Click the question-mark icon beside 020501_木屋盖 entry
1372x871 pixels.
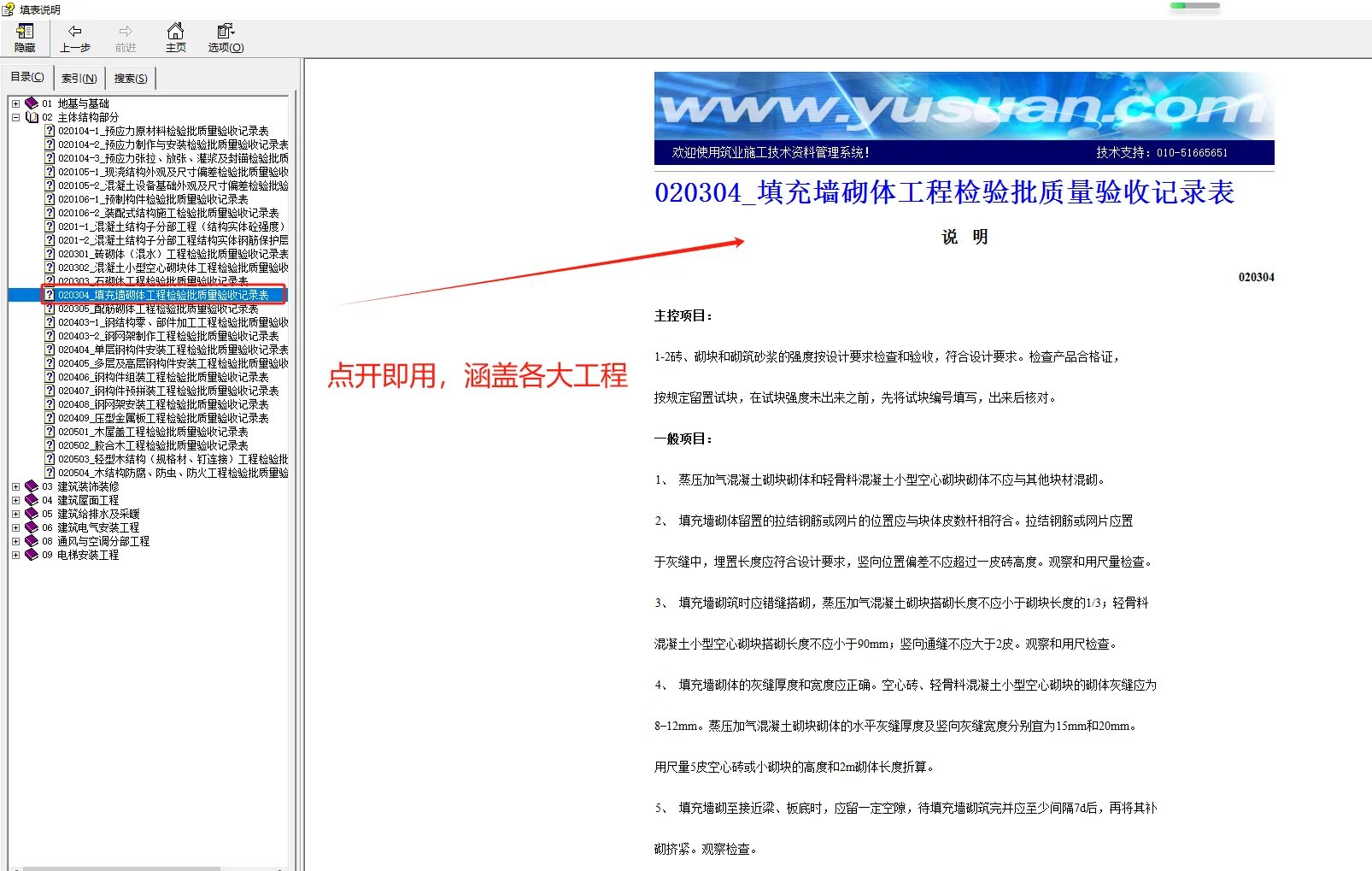[50, 432]
